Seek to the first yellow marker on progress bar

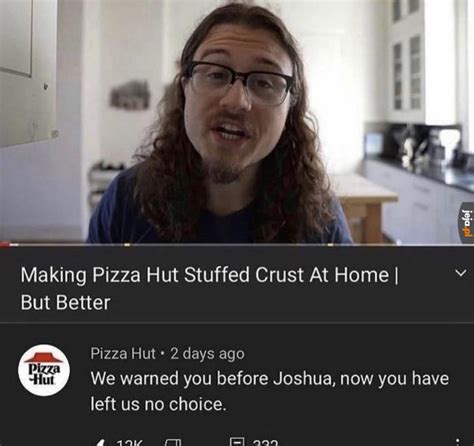coord(127,245)
